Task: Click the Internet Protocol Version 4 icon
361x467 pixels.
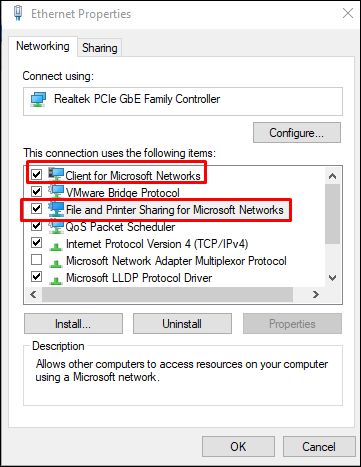Action: [x=56, y=246]
